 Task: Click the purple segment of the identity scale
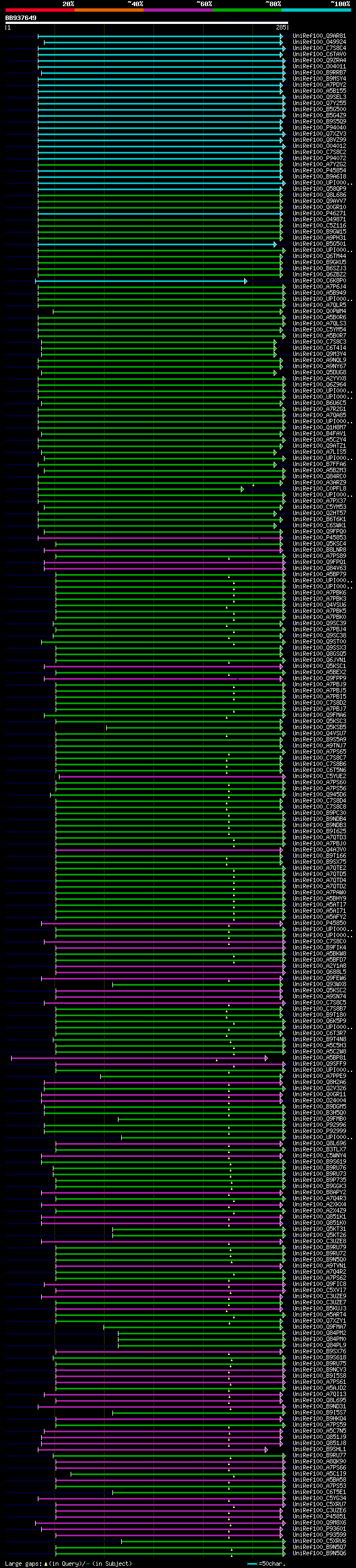tap(179, 10)
